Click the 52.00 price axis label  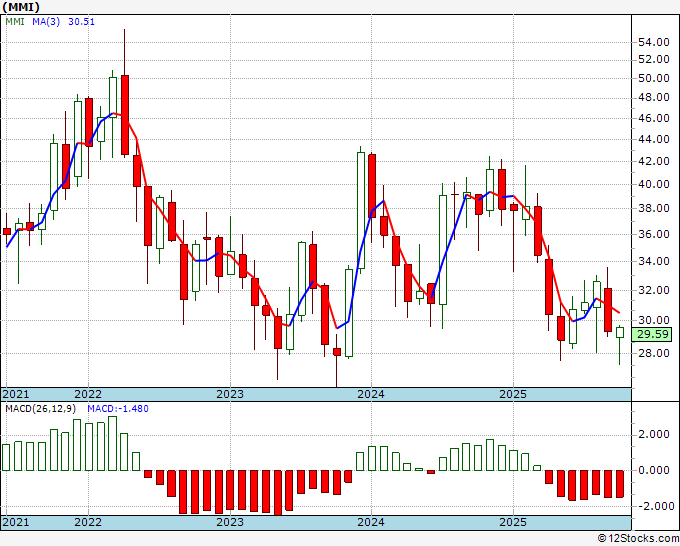click(654, 59)
